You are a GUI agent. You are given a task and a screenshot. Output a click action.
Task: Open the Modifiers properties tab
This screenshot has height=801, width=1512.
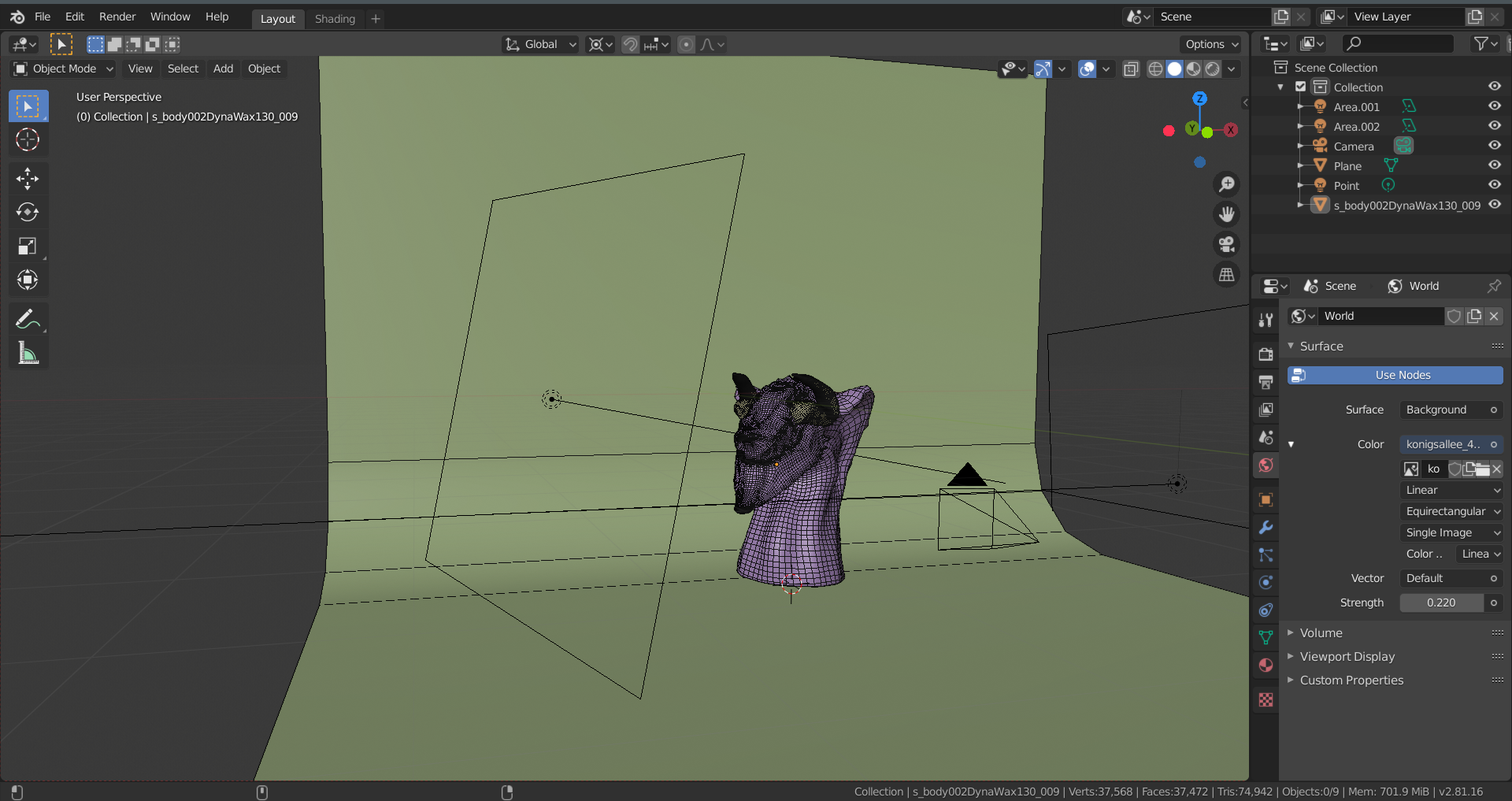coord(1266,528)
